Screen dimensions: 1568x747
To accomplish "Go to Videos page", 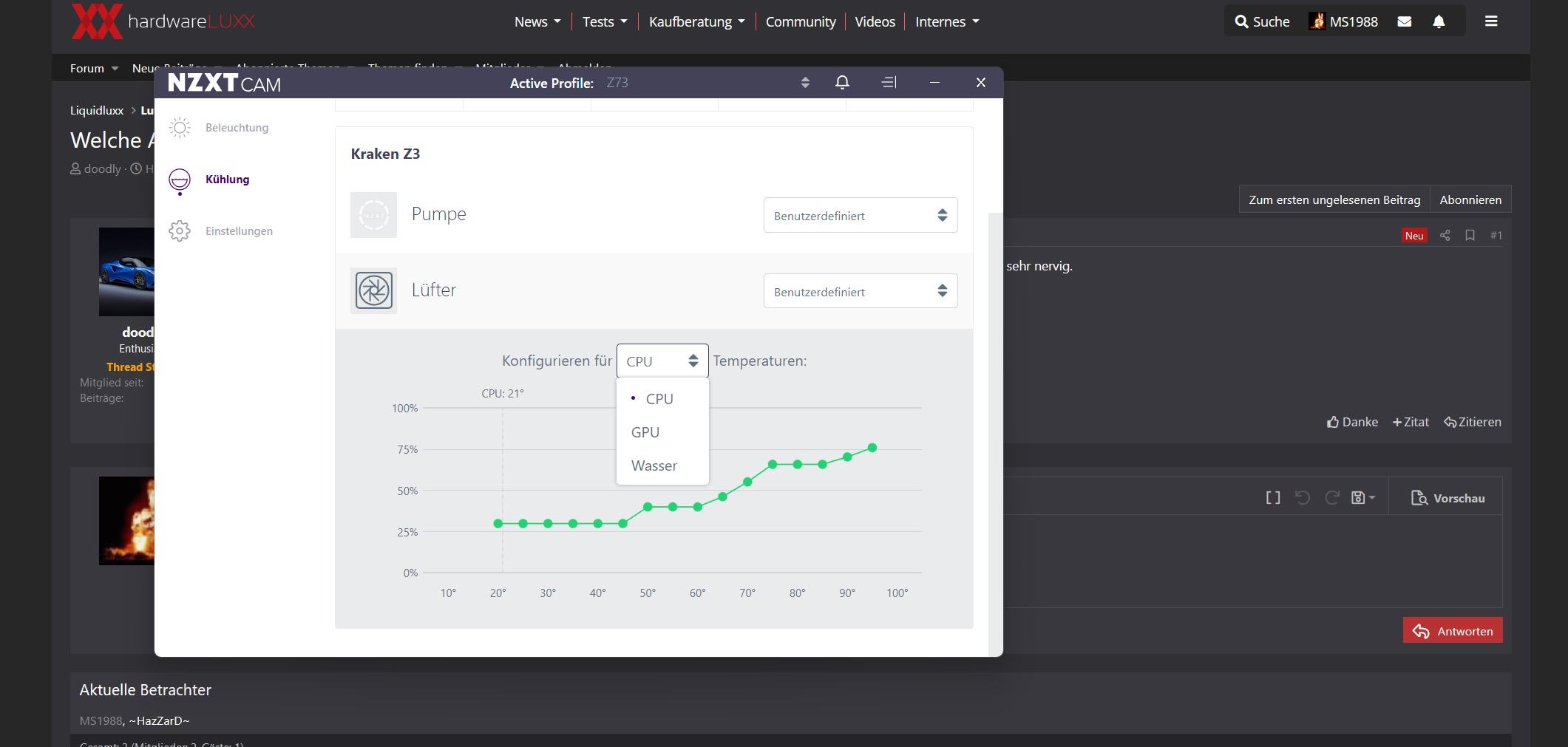I will (x=875, y=21).
